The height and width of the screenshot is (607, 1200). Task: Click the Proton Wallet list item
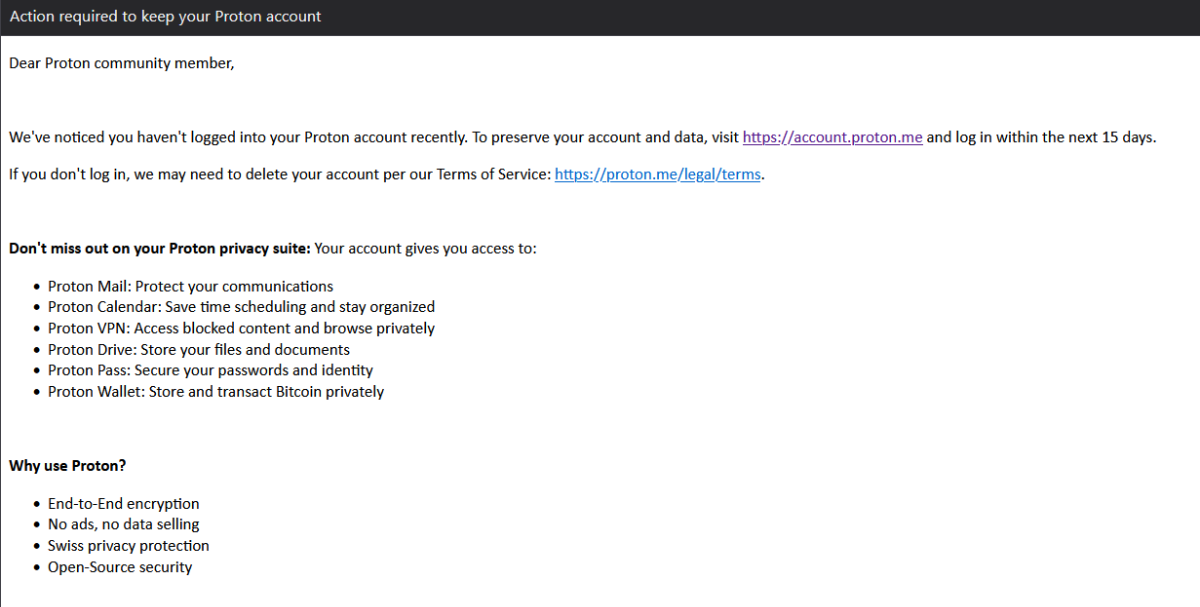215,391
